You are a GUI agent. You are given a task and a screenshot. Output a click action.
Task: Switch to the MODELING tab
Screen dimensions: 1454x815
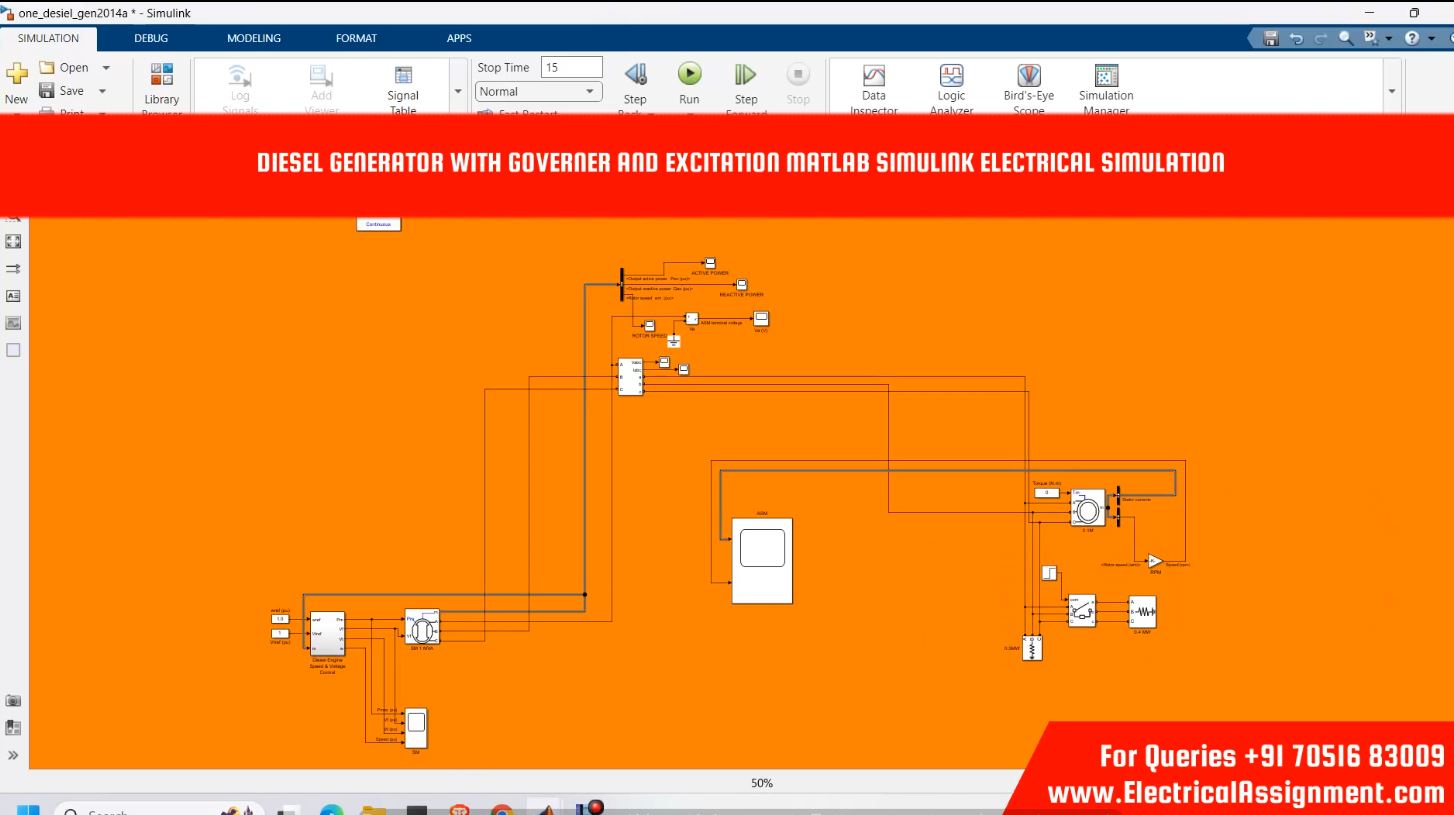(x=254, y=38)
